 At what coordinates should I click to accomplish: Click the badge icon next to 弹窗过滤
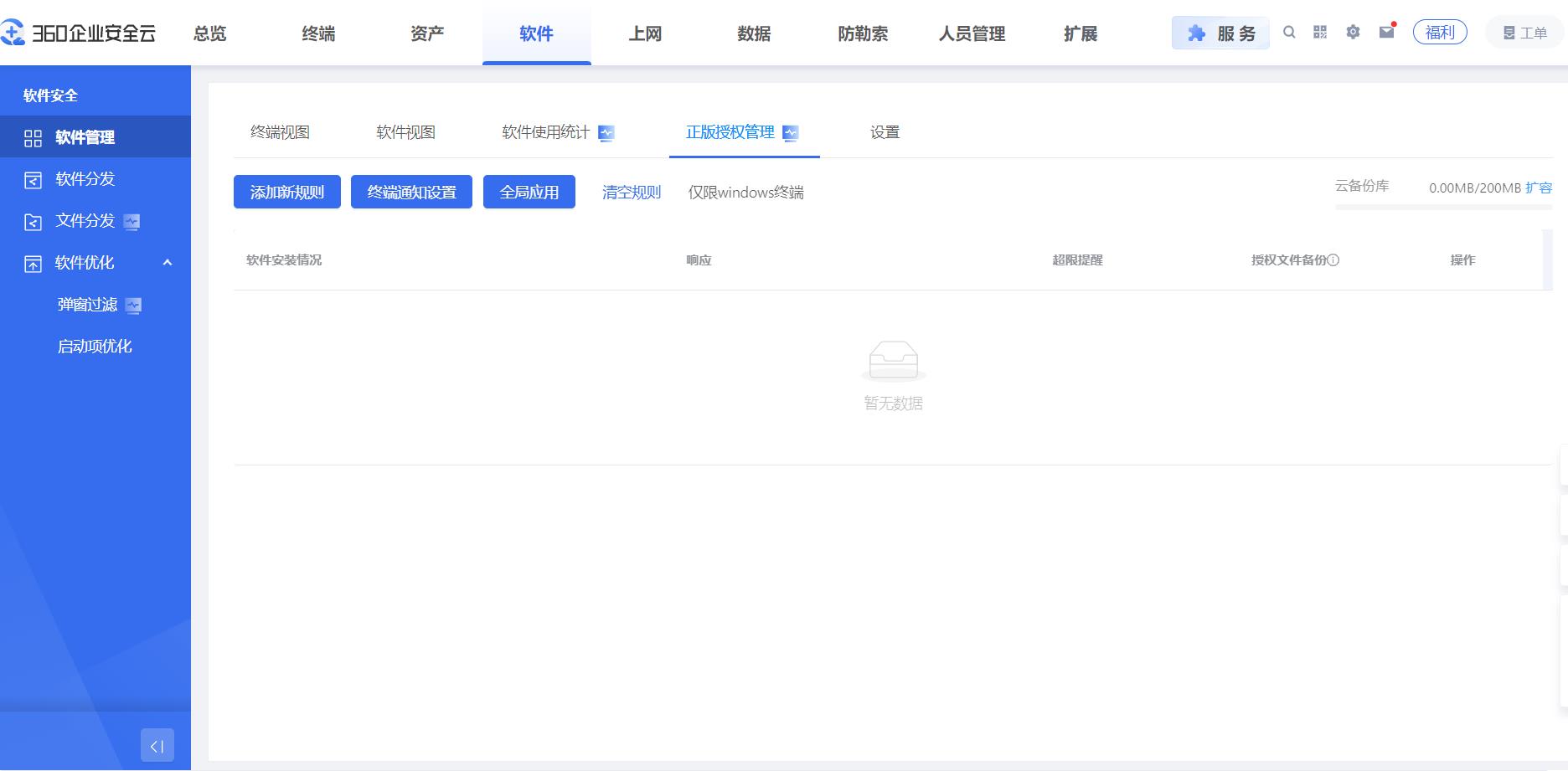(x=133, y=306)
